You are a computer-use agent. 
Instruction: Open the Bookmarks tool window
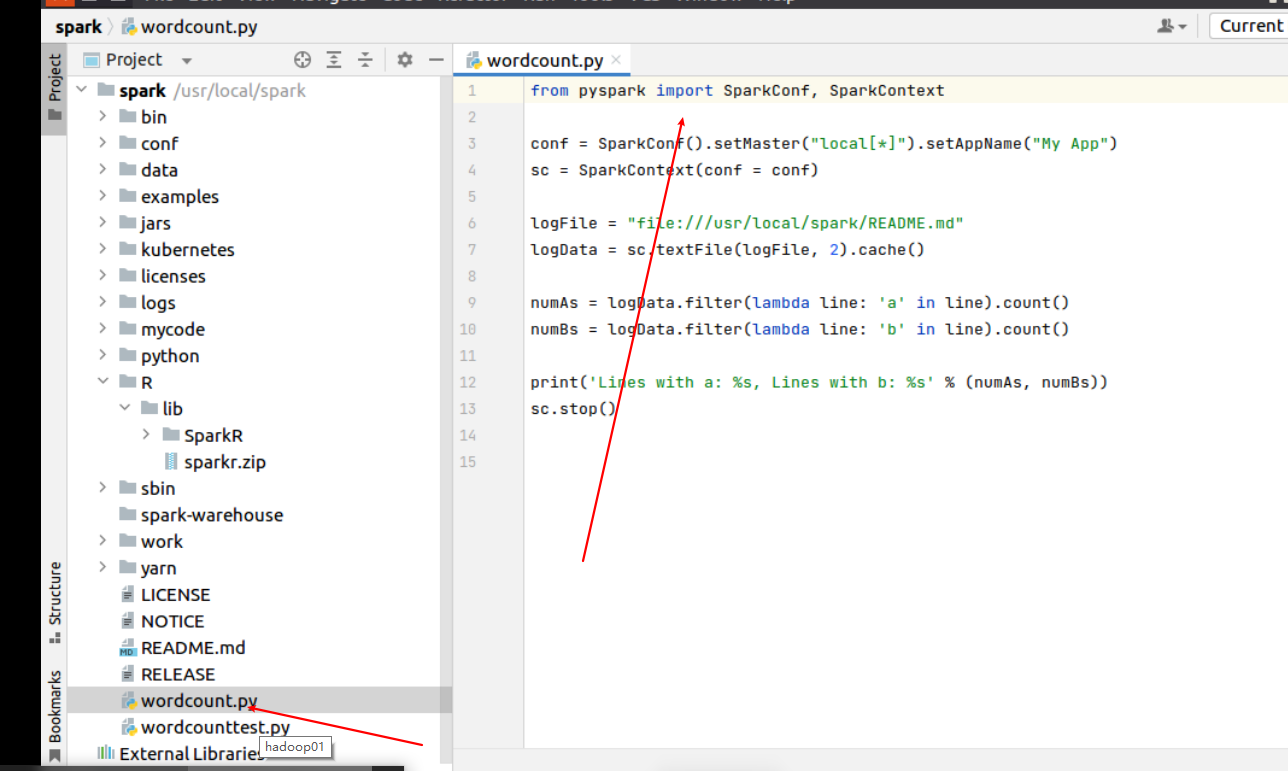click(x=54, y=715)
